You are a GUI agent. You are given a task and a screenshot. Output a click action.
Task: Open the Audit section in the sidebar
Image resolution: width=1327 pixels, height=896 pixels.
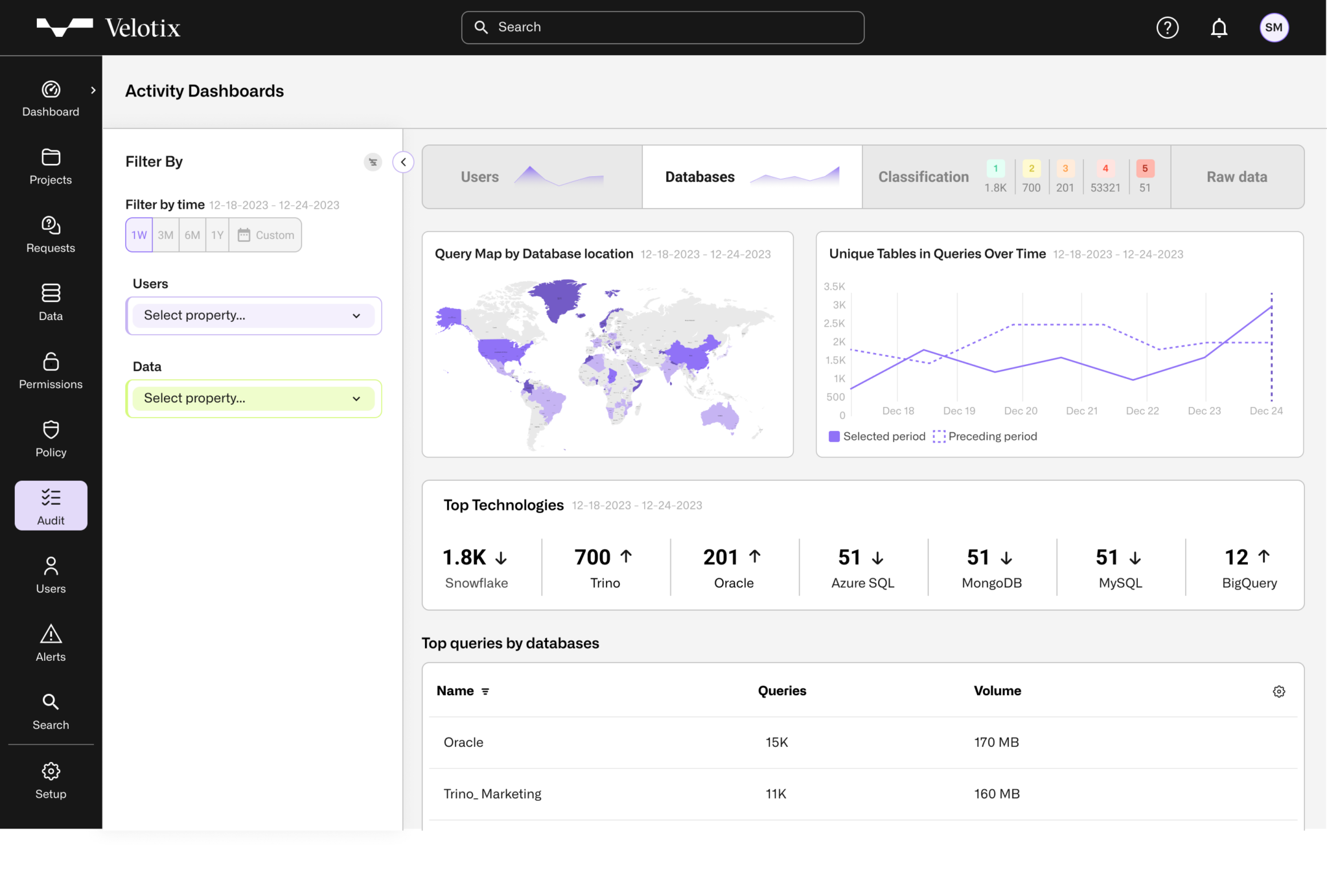(51, 505)
